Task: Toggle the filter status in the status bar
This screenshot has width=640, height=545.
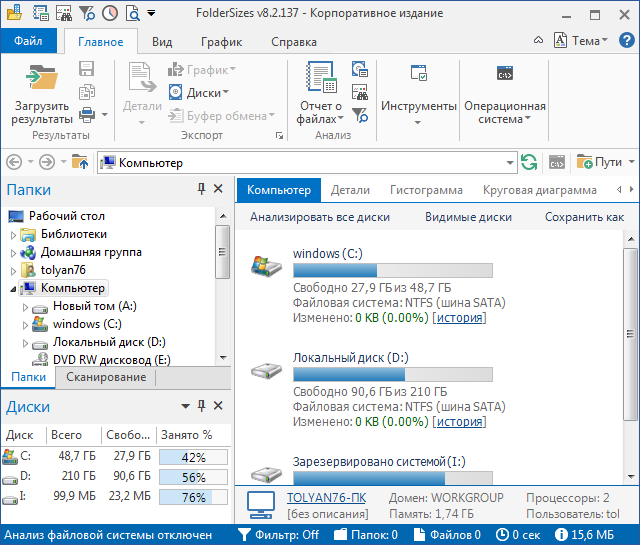Action: click(x=276, y=535)
